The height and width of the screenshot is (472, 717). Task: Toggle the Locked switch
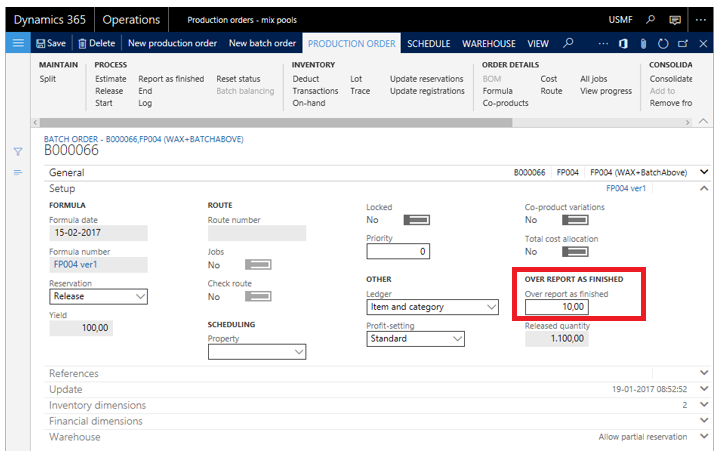click(417, 220)
